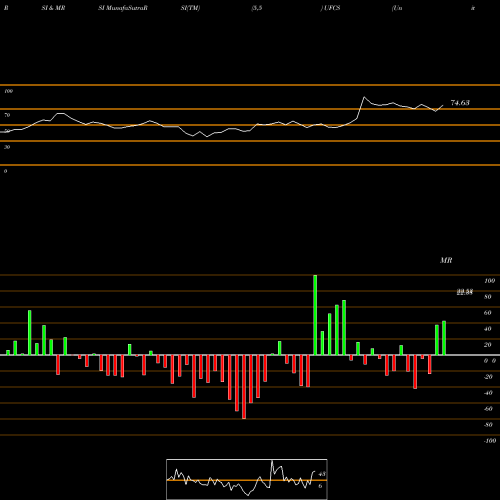This screenshot has height=500, width=500.
Task: Click the tallest green MR histogram bar
Action: click(315, 315)
